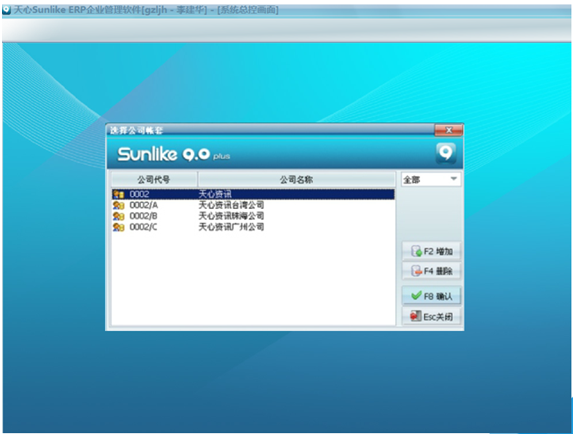This screenshot has width=575, height=436.
Task: Add a company with F2 增加
Action: (431, 251)
